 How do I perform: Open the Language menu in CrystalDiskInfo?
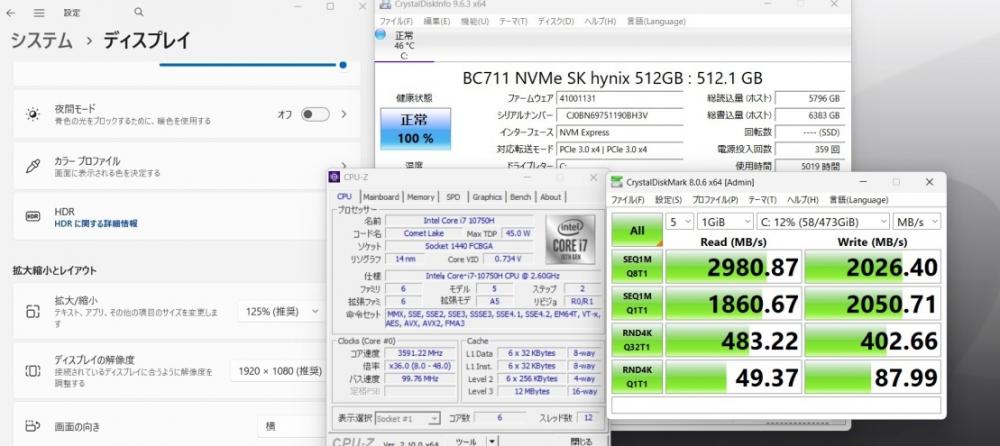tap(656, 21)
